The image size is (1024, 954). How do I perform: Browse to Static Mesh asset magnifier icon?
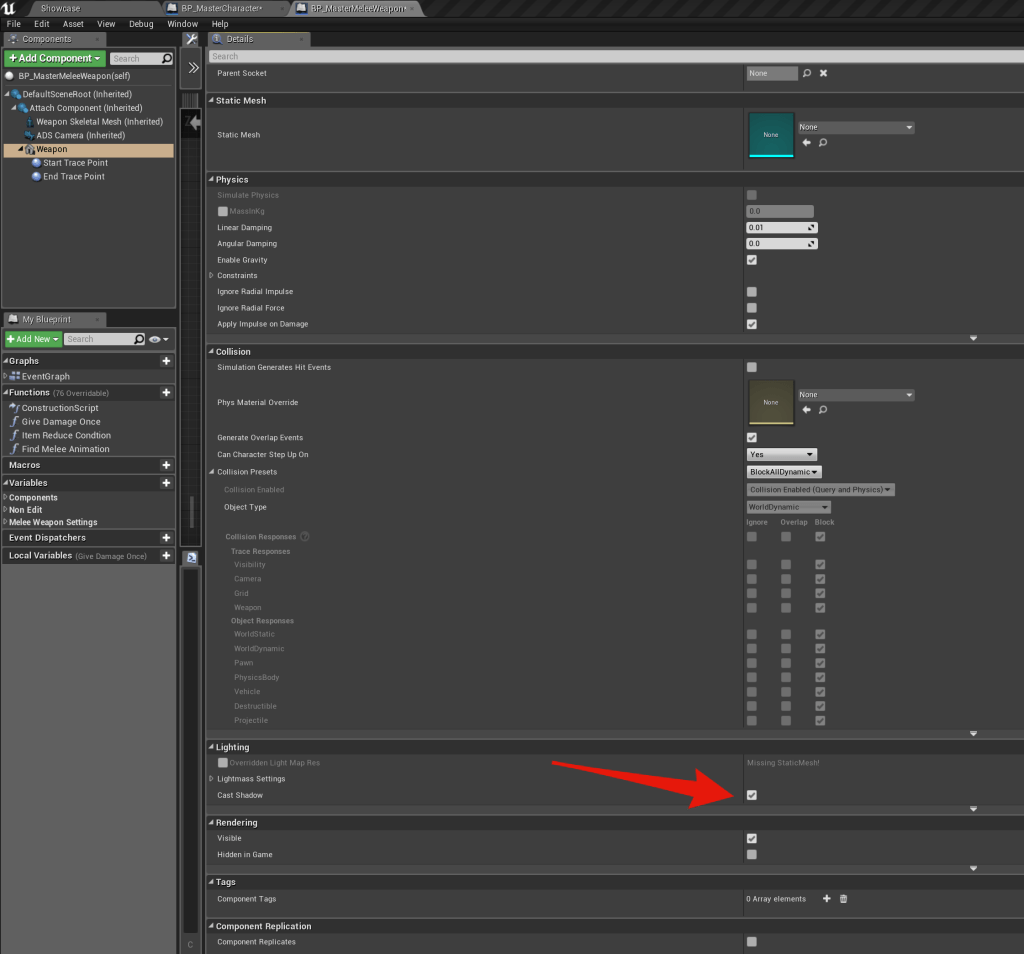[x=822, y=143]
